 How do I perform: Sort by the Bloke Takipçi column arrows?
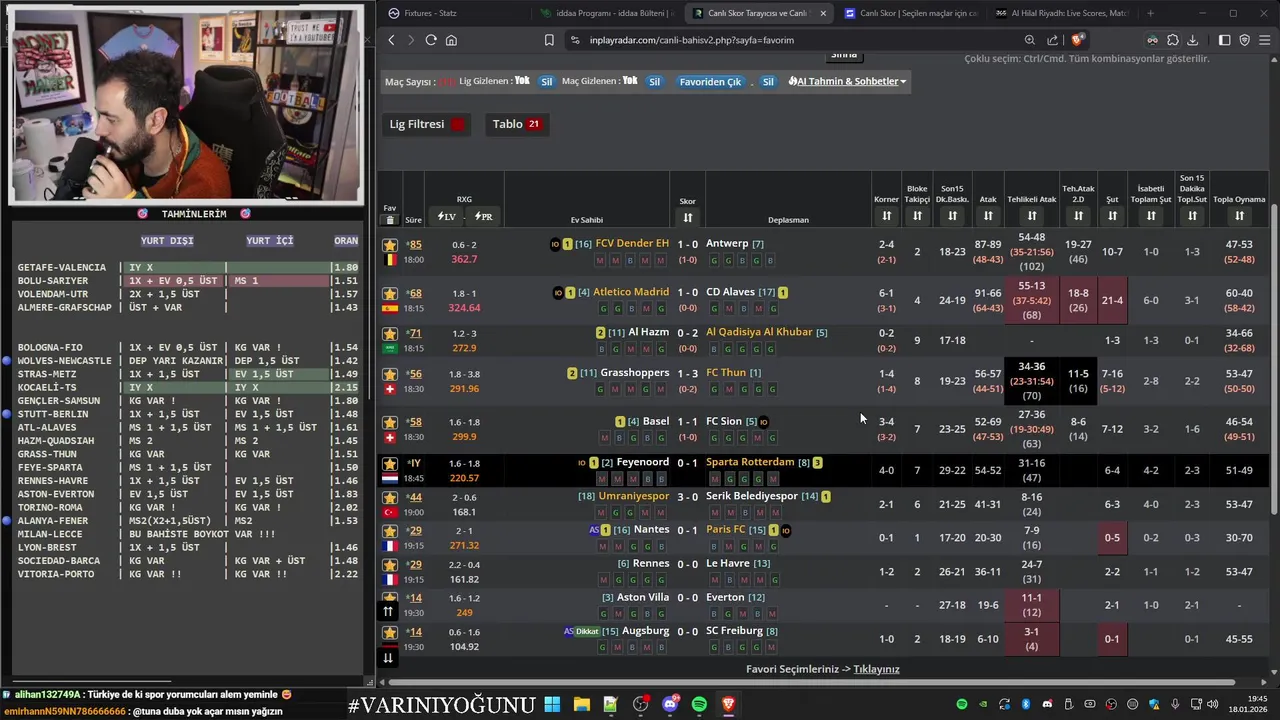pyautogui.click(x=917, y=216)
